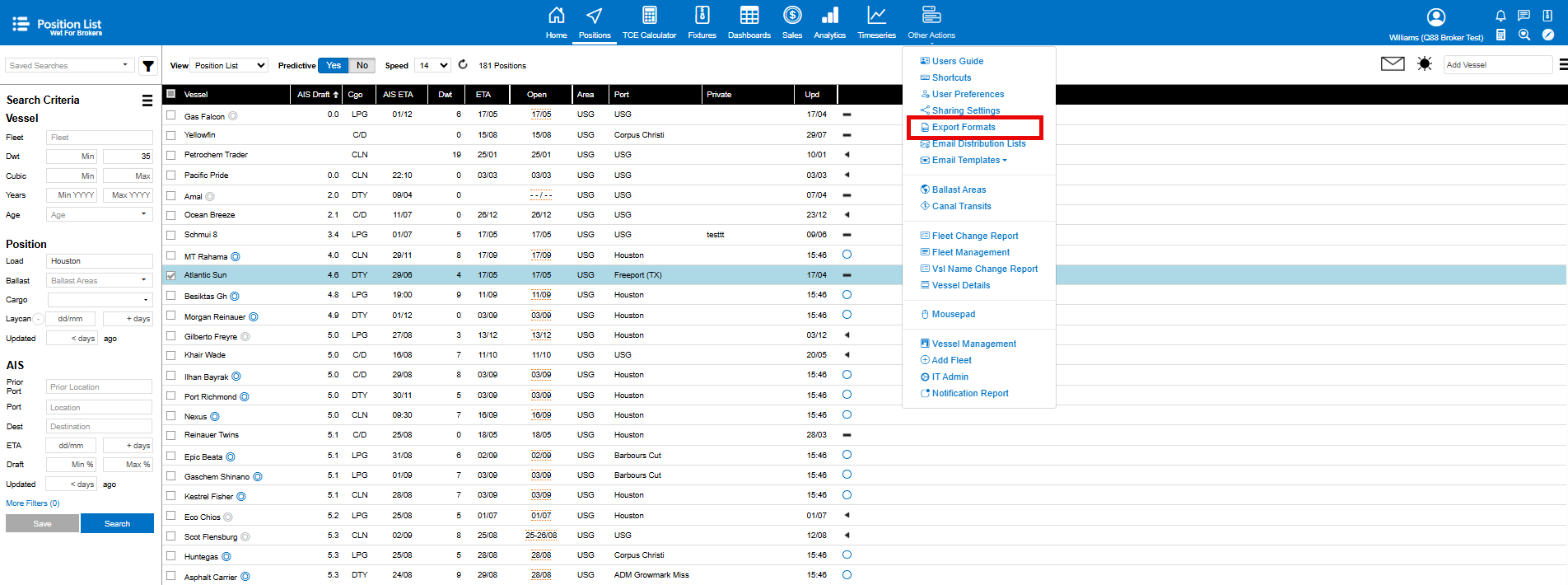1568x585 pixels.
Task: Toggle the sun brightness theme icon
Action: point(1424,64)
